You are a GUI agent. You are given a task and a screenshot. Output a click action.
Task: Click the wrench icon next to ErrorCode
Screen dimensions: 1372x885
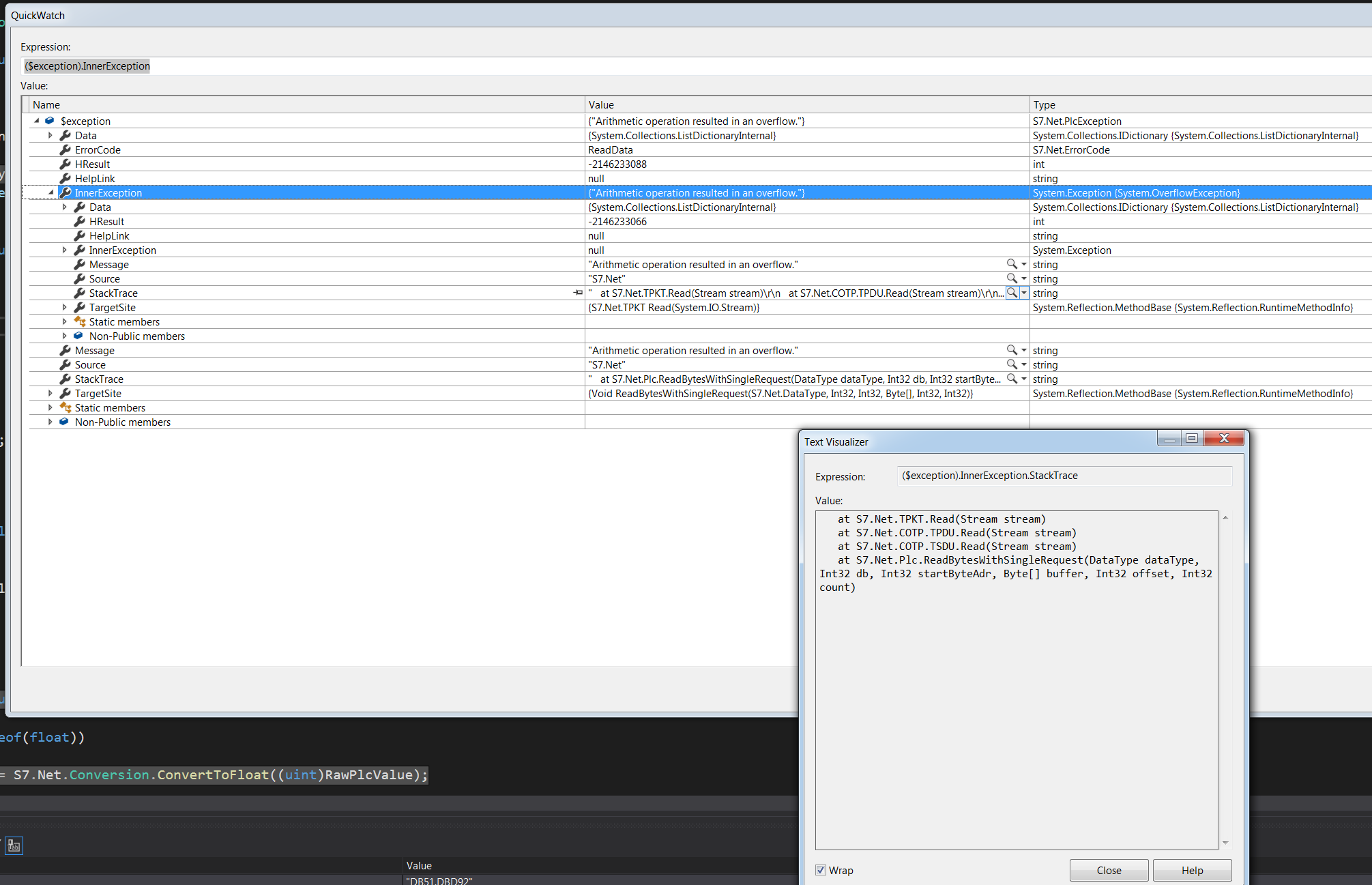(x=65, y=149)
